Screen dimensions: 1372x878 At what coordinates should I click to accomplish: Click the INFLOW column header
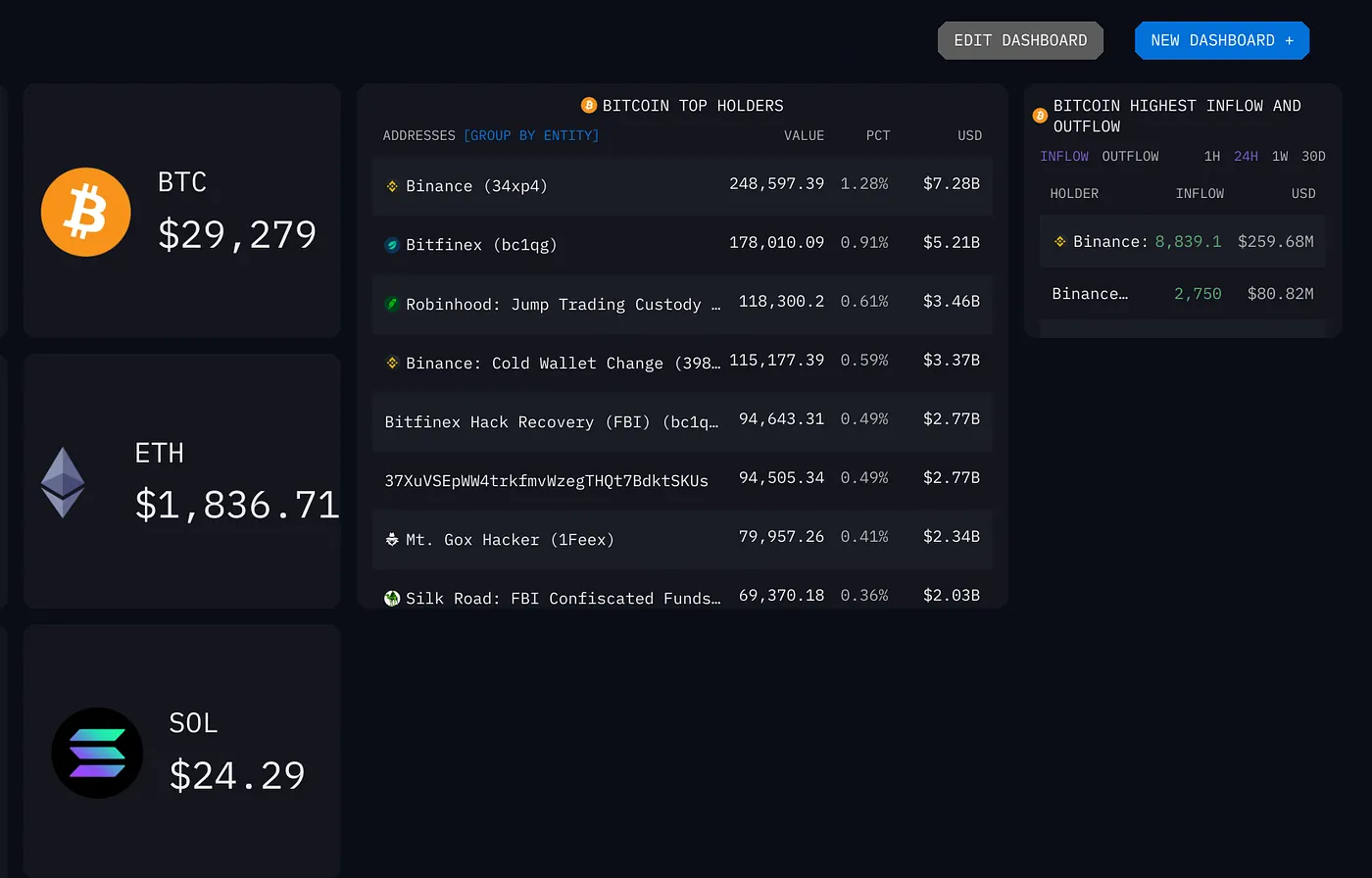click(x=1200, y=194)
